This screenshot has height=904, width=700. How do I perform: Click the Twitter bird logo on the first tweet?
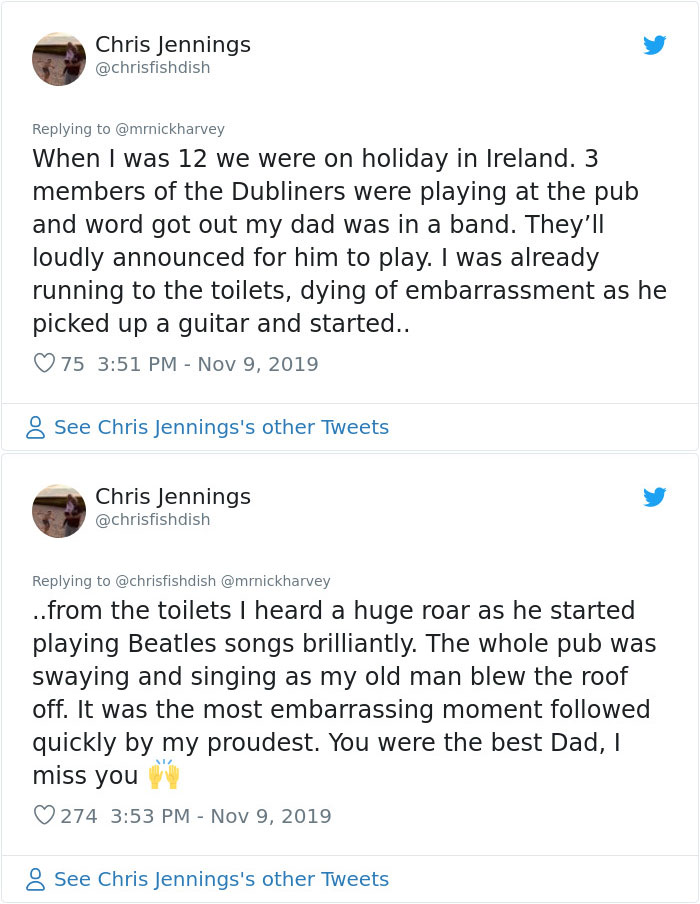(x=656, y=45)
